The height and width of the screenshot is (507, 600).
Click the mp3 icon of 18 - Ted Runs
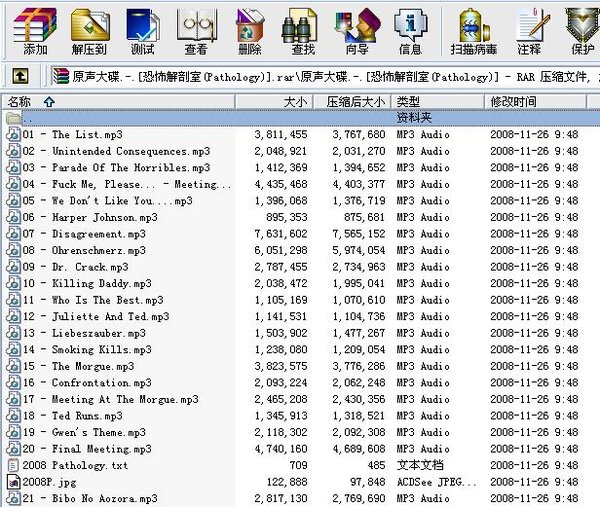pyautogui.click(x=14, y=416)
